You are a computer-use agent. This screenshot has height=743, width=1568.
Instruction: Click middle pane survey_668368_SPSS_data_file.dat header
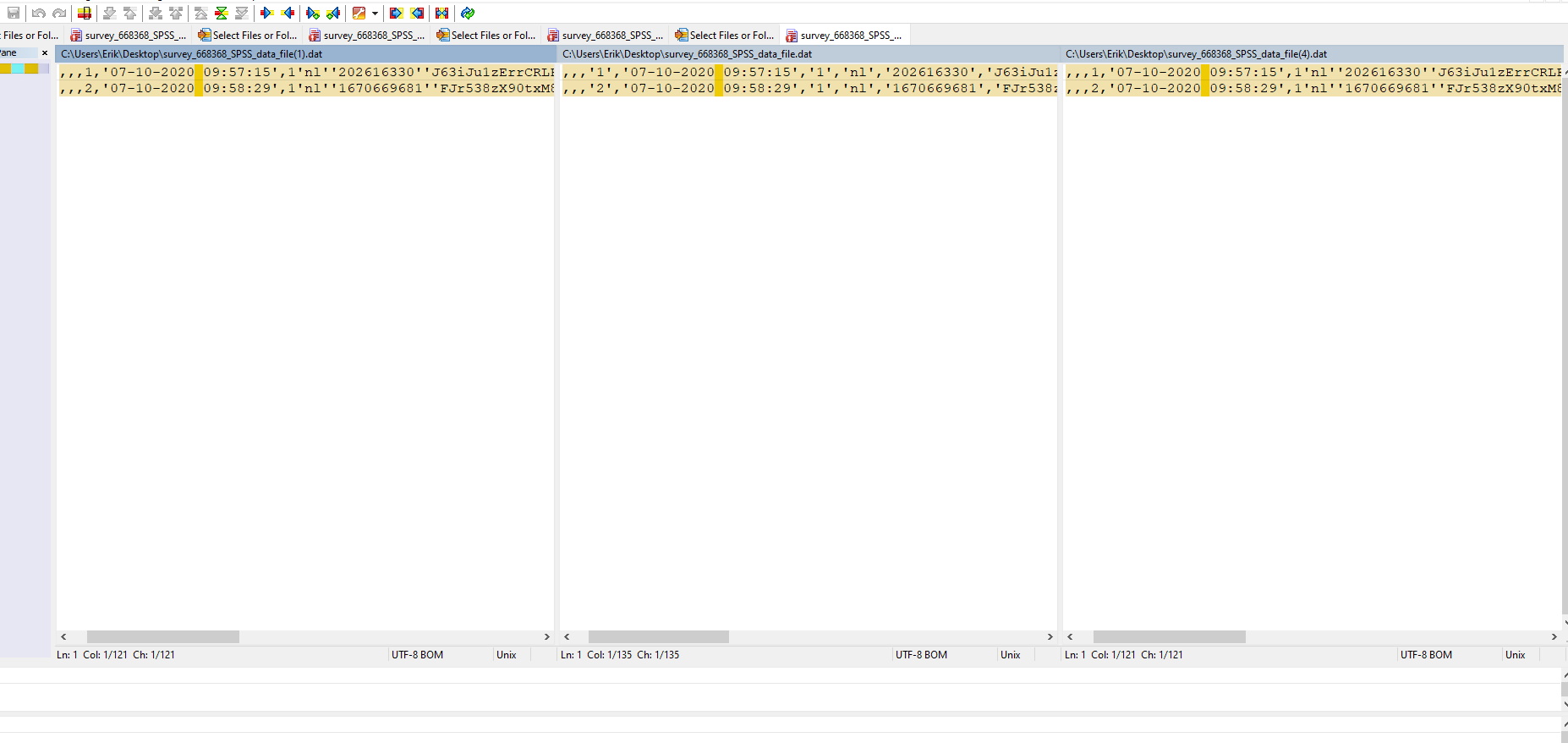(x=687, y=53)
